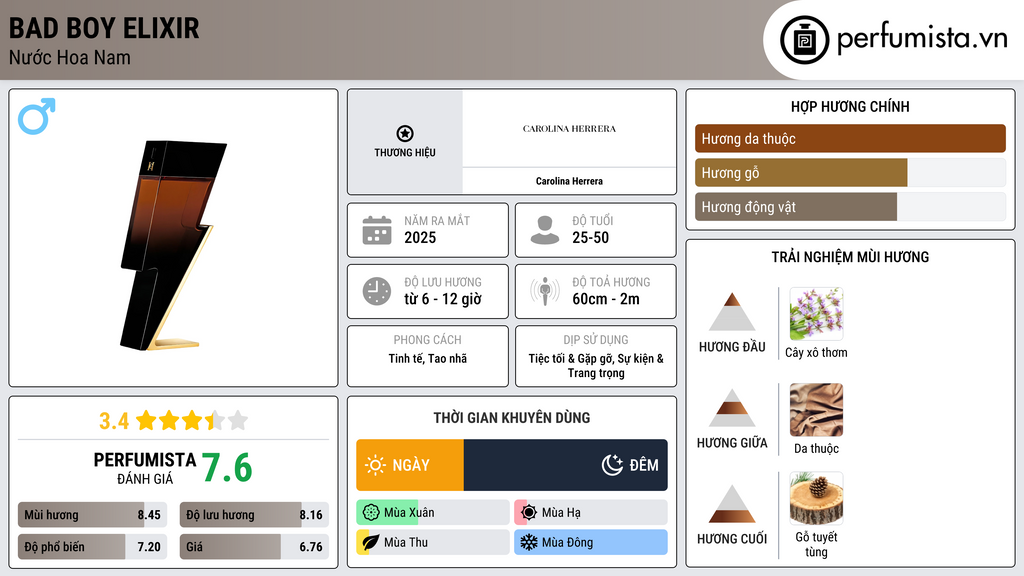Click the sillage projection icon
This screenshot has height=576, width=1024.
click(545, 291)
